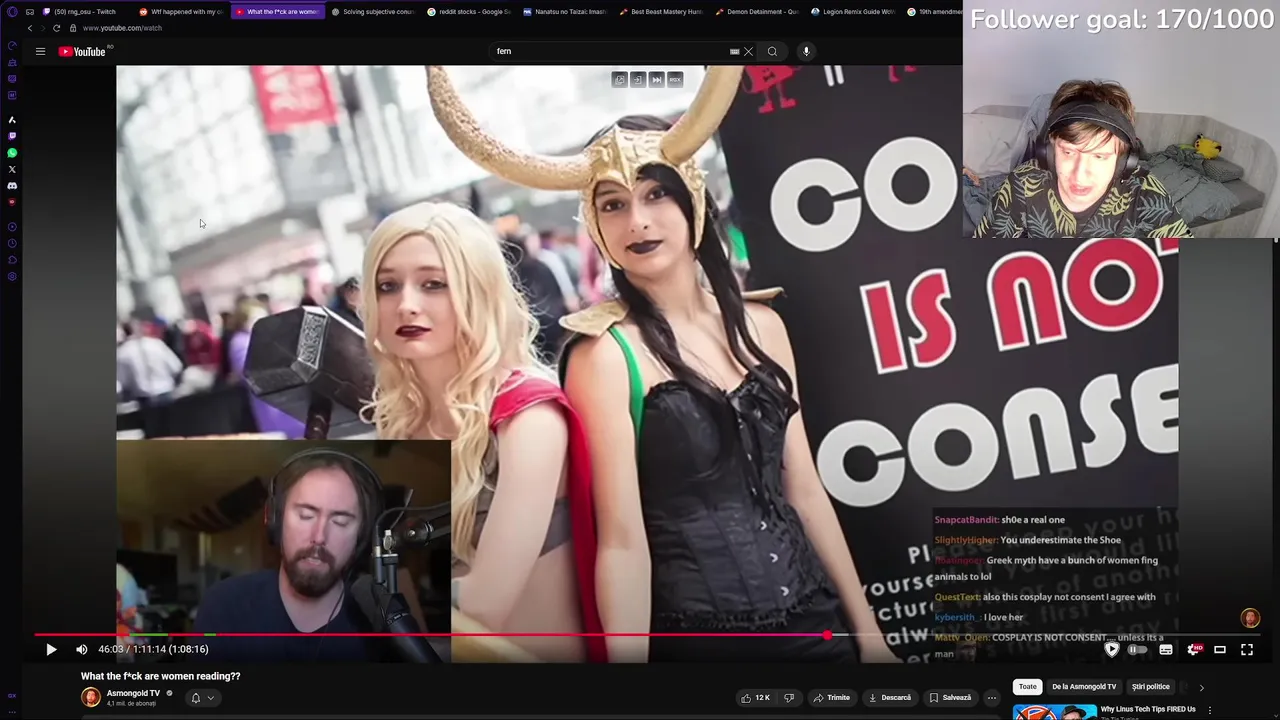Open Why Linus Tech Tips FIRED Us thumbnail
This screenshot has height=720, width=1280.
point(1054,712)
